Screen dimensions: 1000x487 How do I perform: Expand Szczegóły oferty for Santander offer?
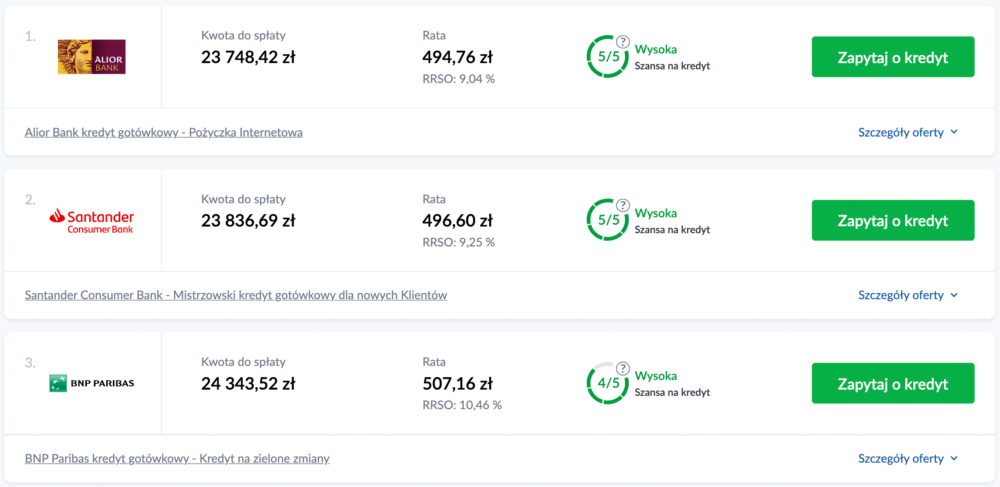(x=908, y=296)
